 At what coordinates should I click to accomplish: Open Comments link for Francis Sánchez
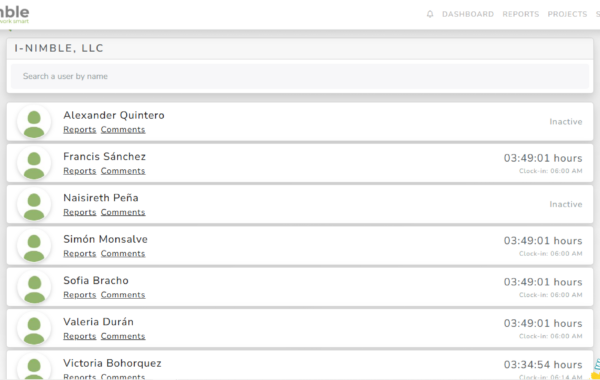(123, 171)
